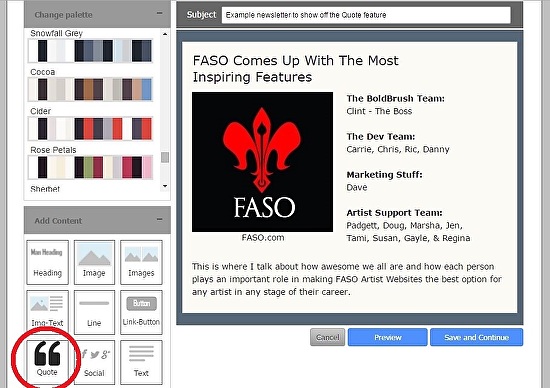Collapse the Add Content panel

click(x=160, y=220)
